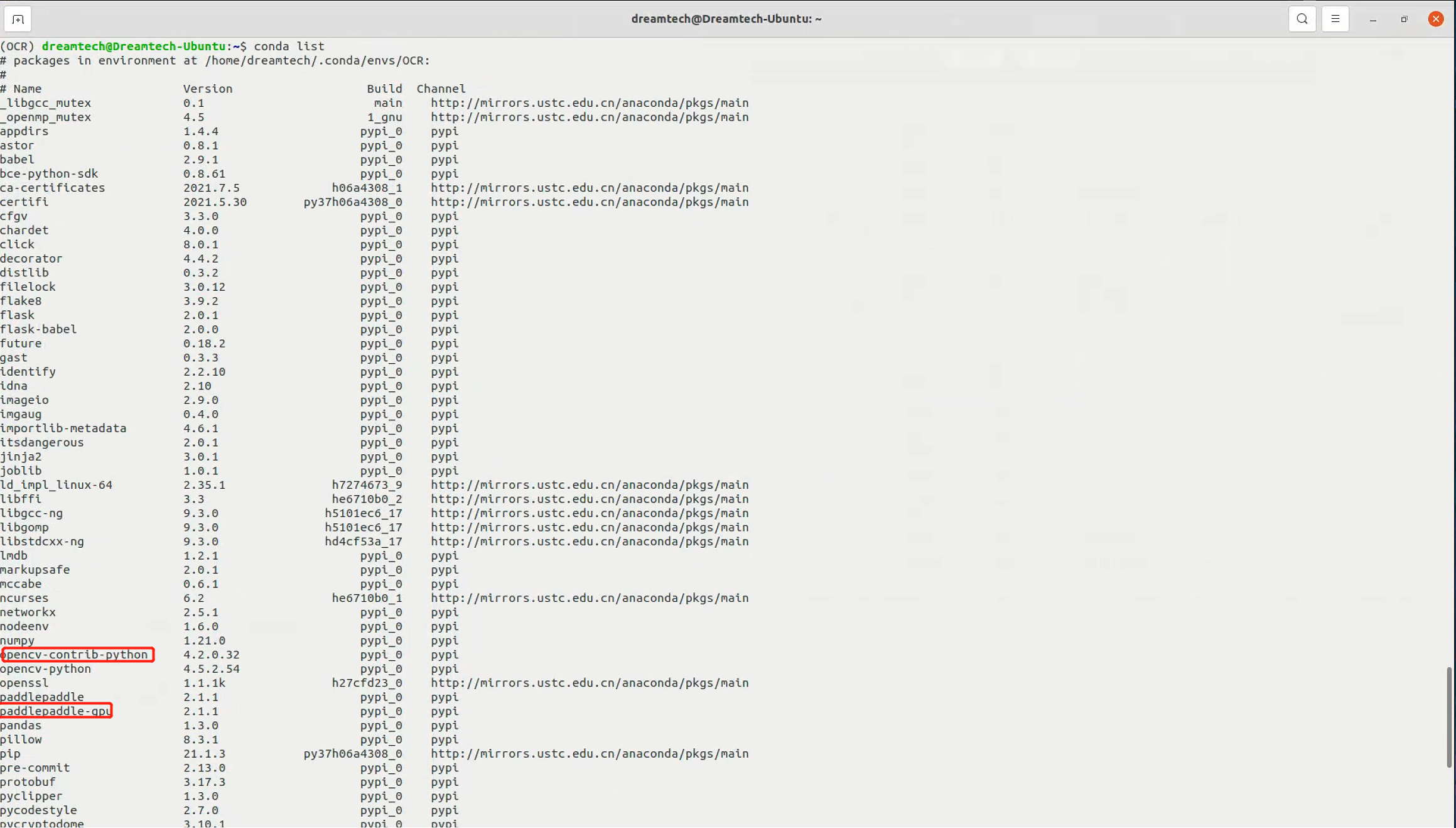The height and width of the screenshot is (828, 1456).
Task: Minimize the terminal window
Action: click(x=1373, y=19)
